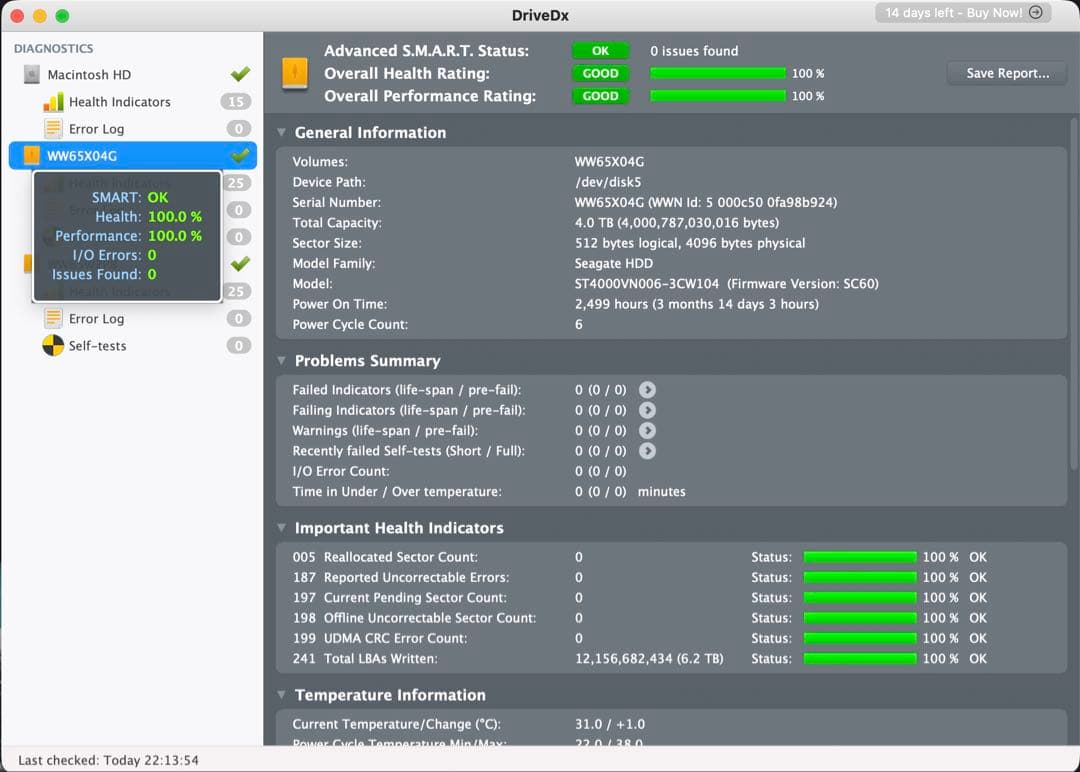Open the lower Error Log item
Image resolution: width=1080 pixels, height=772 pixels.
[132, 318]
